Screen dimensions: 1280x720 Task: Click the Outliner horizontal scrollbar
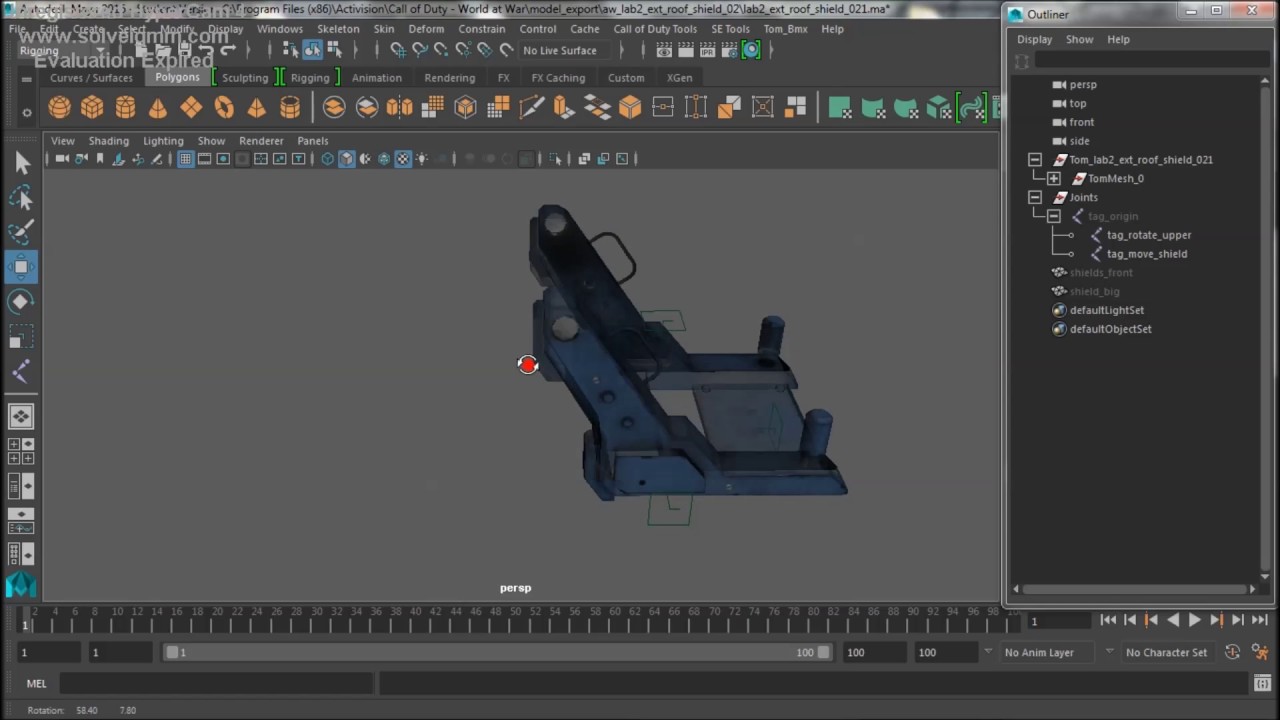(x=1135, y=589)
